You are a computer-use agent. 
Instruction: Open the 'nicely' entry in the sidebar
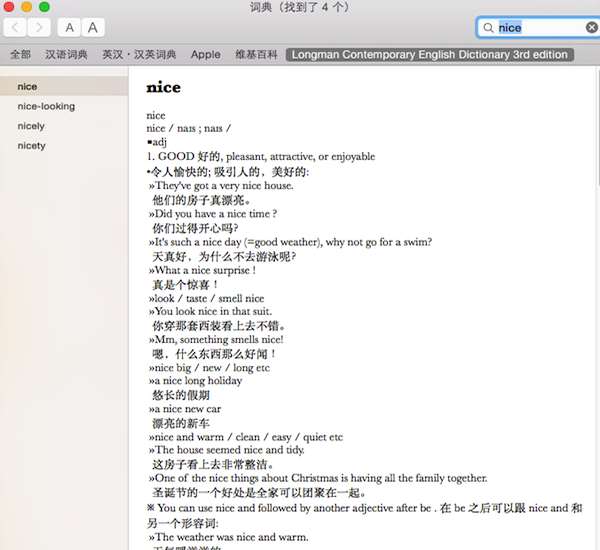coord(64,126)
